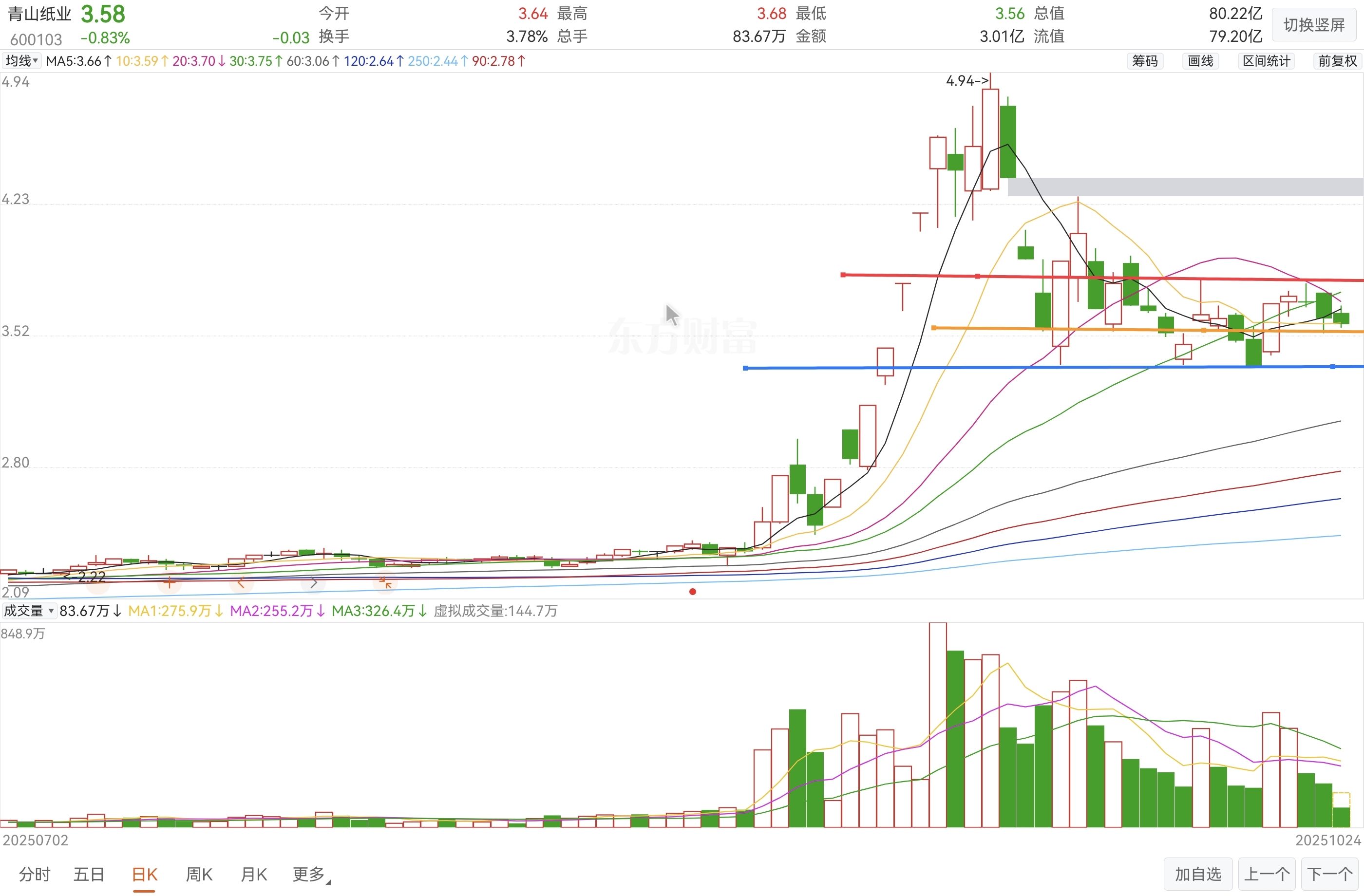The width and height of the screenshot is (1364, 896).
Task: Click the 切换竖屏 button
Action: (x=1313, y=25)
